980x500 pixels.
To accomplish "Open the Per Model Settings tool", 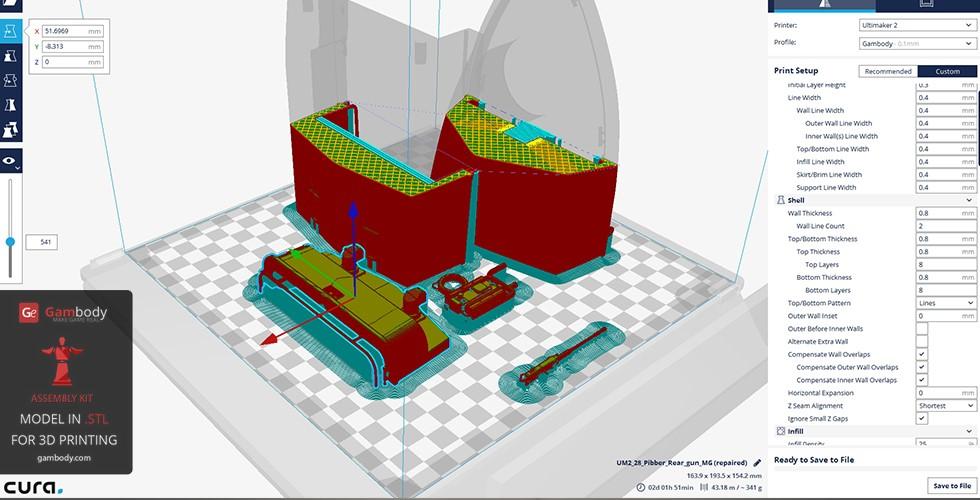I will pos(11,130).
